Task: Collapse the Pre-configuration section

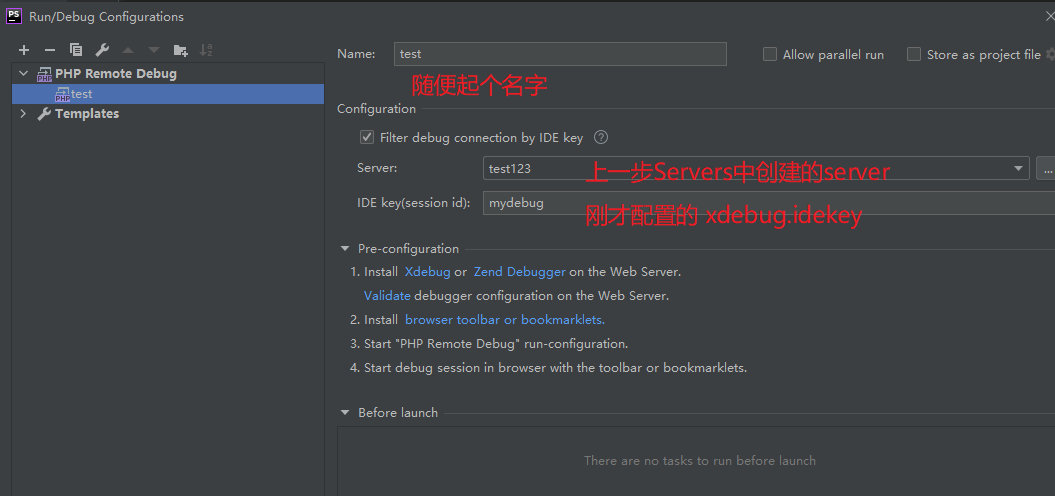Action: pyautogui.click(x=345, y=249)
